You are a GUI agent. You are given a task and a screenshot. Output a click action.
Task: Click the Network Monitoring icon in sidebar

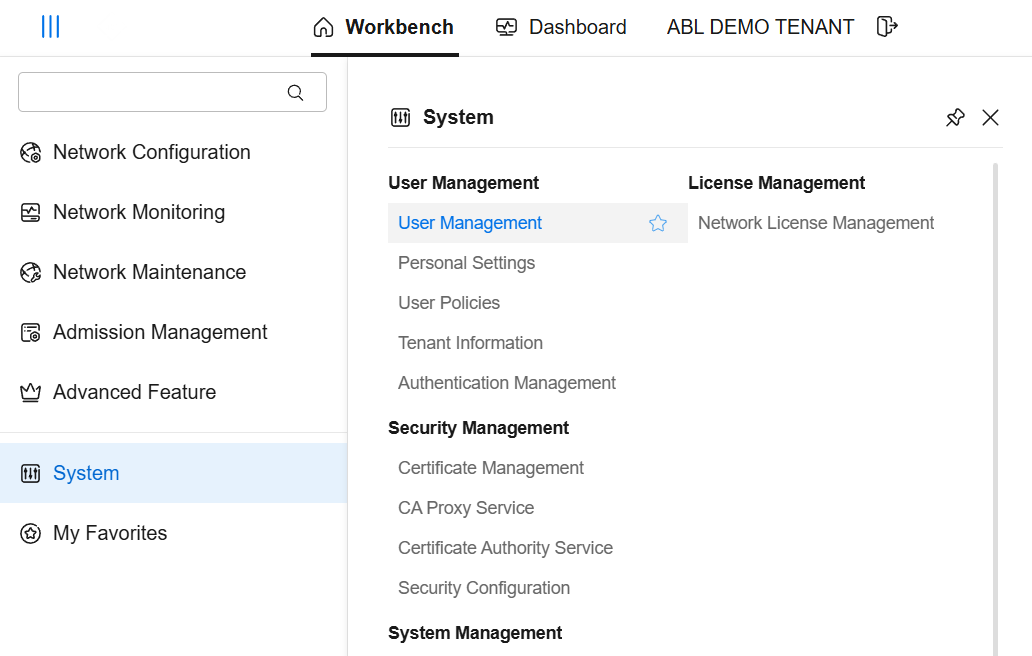31,213
